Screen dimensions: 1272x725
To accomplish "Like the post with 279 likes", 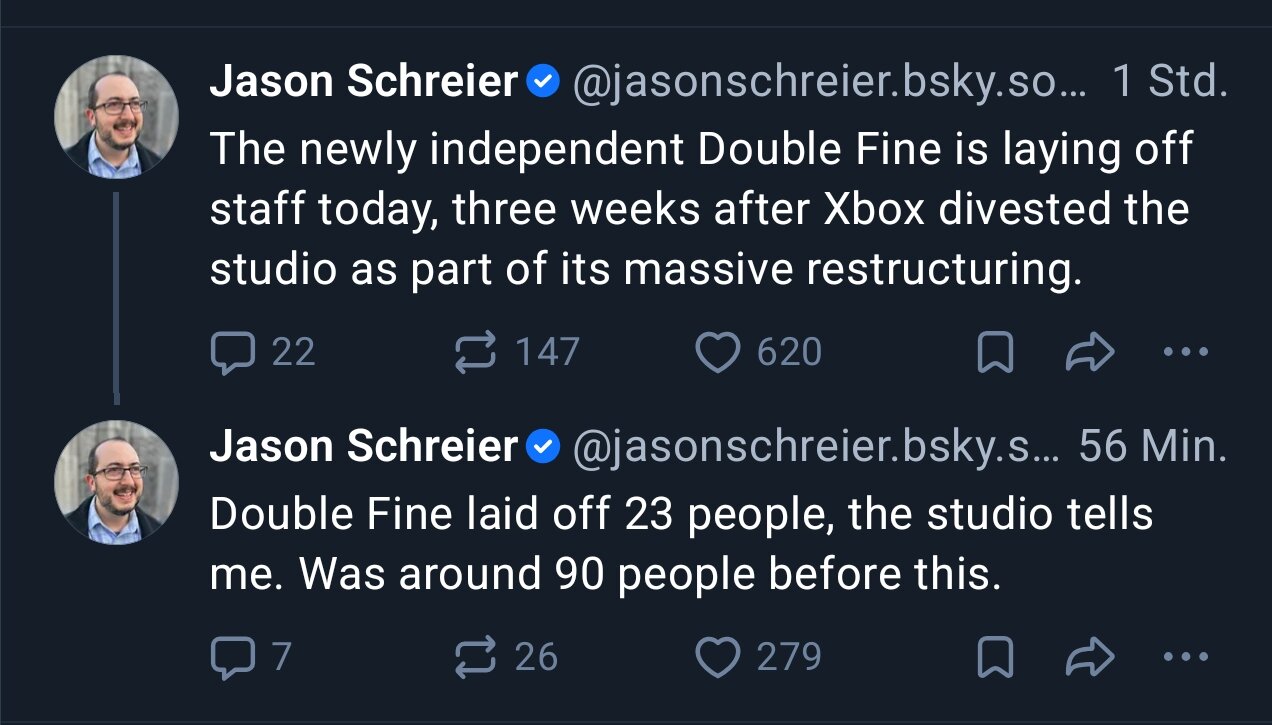I will [758, 657].
